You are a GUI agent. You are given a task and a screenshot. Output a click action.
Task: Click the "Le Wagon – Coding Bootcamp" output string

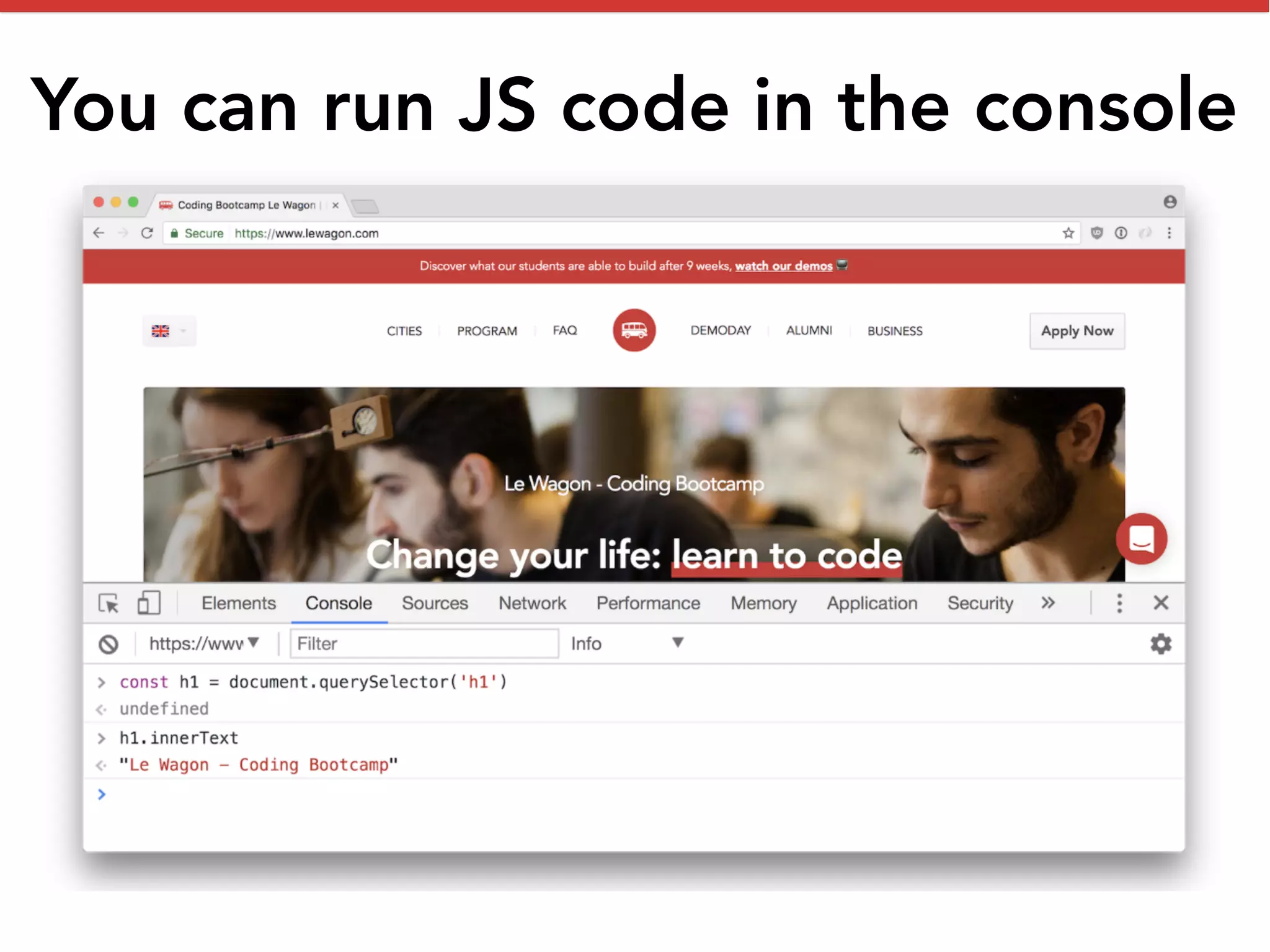pyautogui.click(x=259, y=764)
